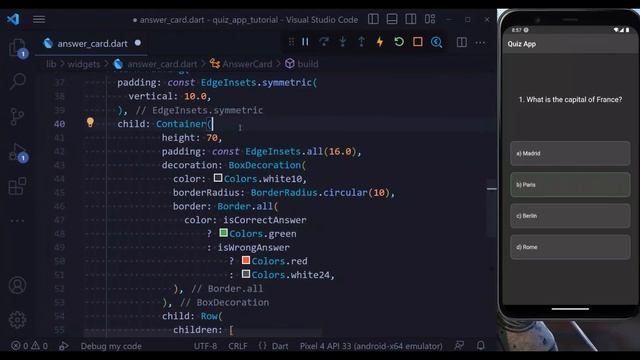This screenshot has height=360, width=640.
Task: Open color picker for Colors.green swatch
Action: 223,233
